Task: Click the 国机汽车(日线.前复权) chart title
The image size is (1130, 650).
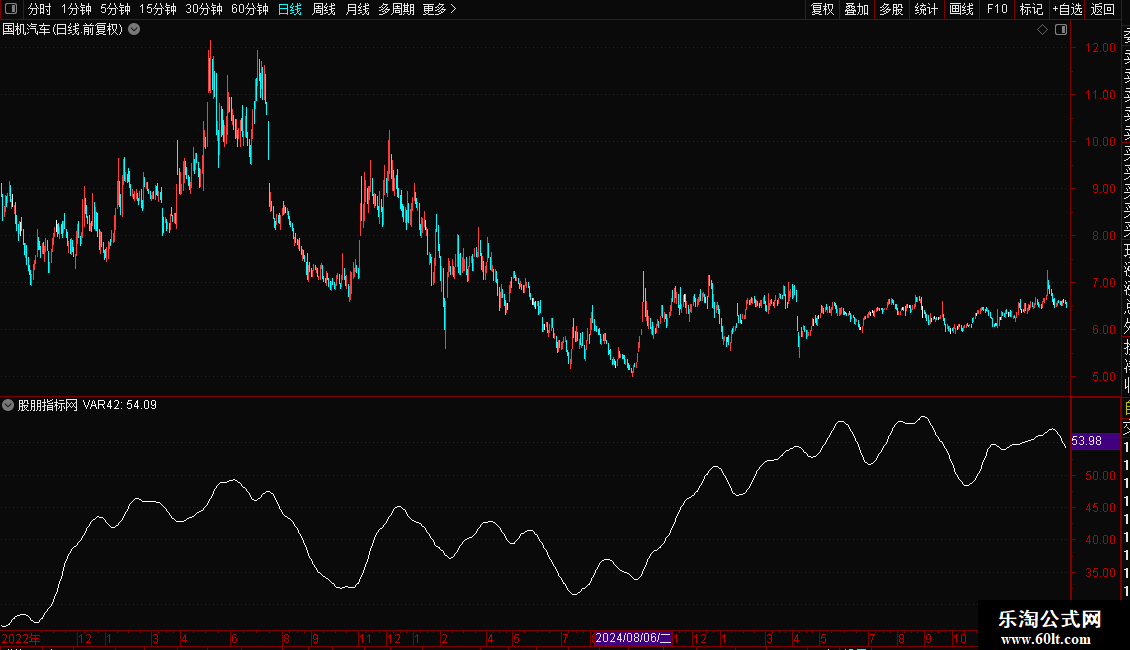Action: (x=63, y=30)
